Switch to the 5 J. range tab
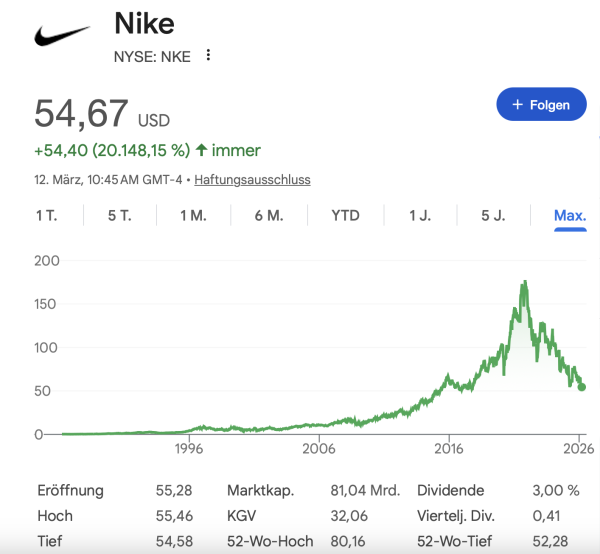This screenshot has height=554, width=600. pyautogui.click(x=494, y=216)
